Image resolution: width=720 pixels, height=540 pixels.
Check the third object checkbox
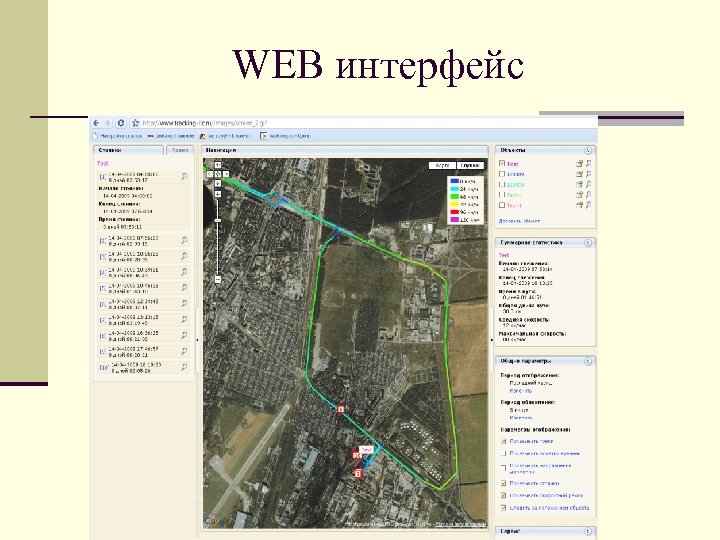(x=502, y=185)
